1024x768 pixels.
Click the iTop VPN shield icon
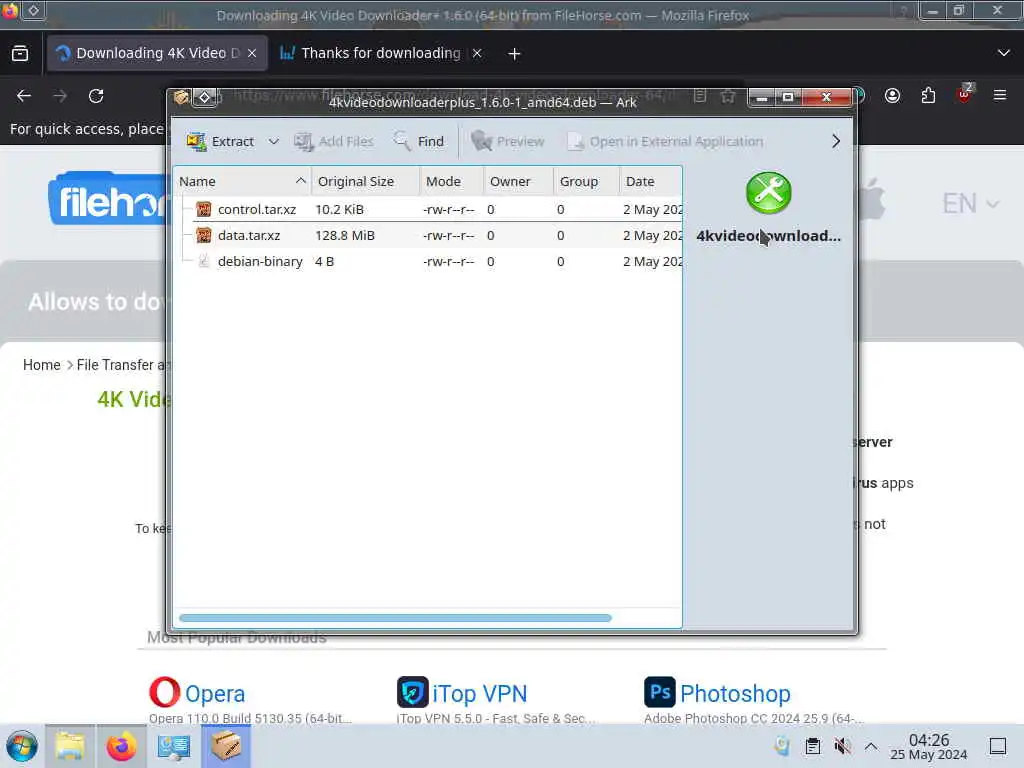coord(413,692)
